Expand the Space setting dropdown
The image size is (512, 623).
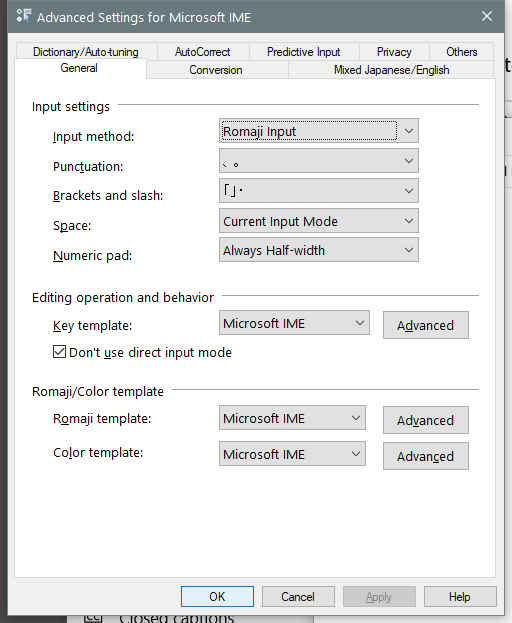click(x=319, y=221)
